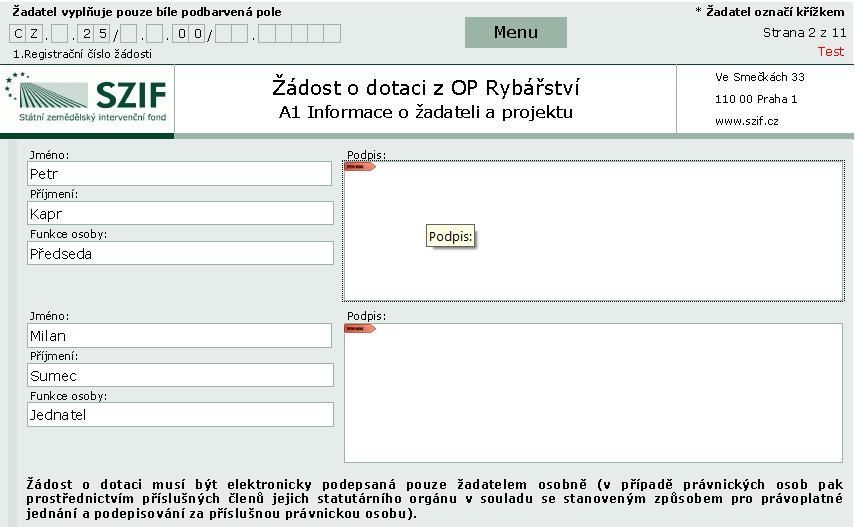This screenshot has height=527, width=855.
Task: Click the Funkce osoby field containing Jednatel
Action: coord(180,415)
